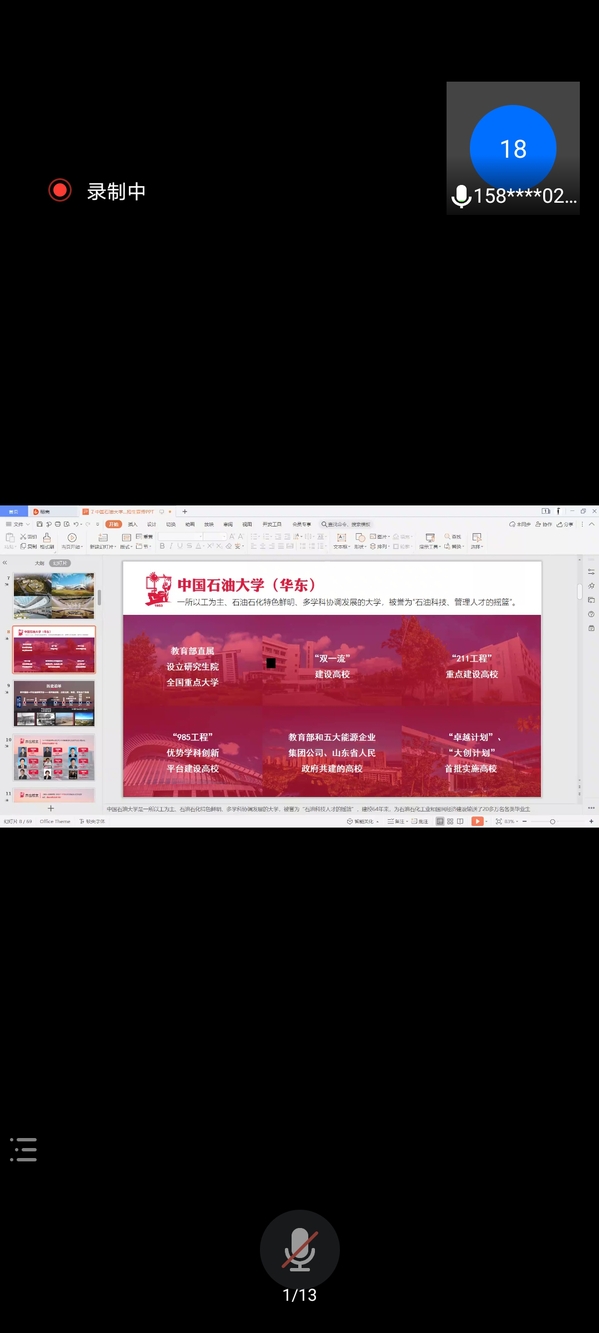The image size is (599, 1333).
Task: Expand the 新建幻灯片 new slide dropdown
Action: pos(103,547)
